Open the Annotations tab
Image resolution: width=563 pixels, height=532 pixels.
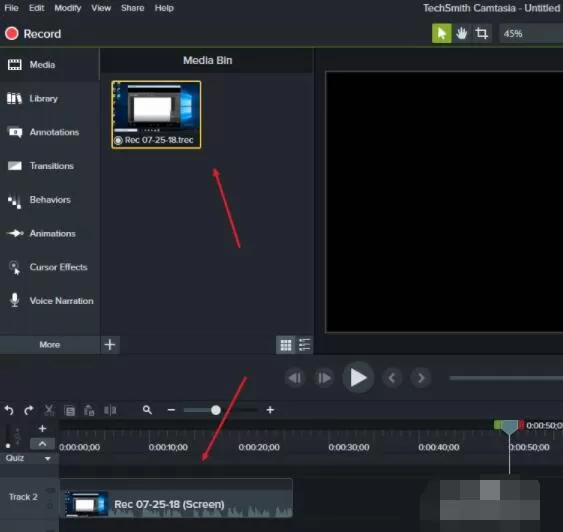point(50,132)
